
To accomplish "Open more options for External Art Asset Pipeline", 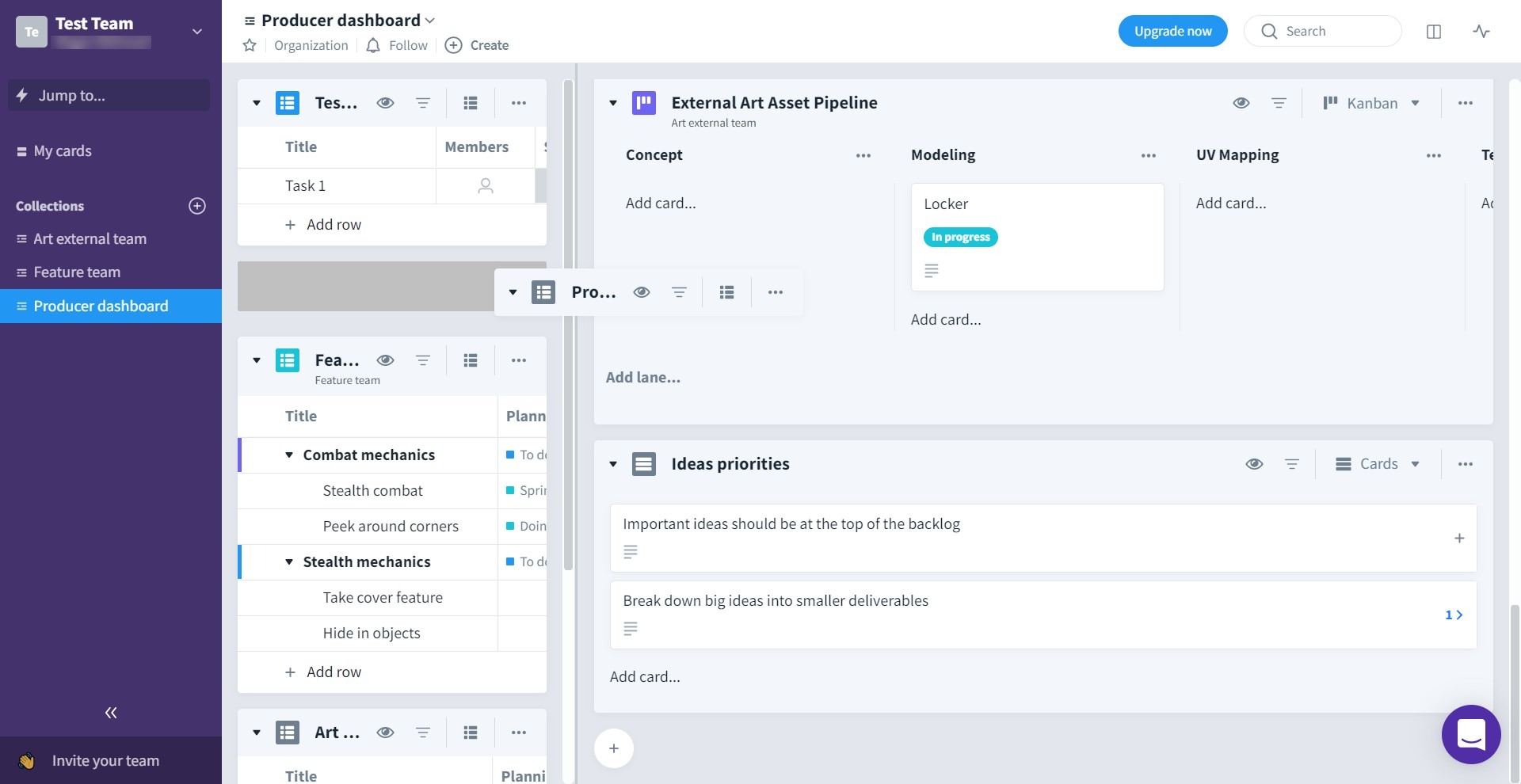I will 1466,103.
